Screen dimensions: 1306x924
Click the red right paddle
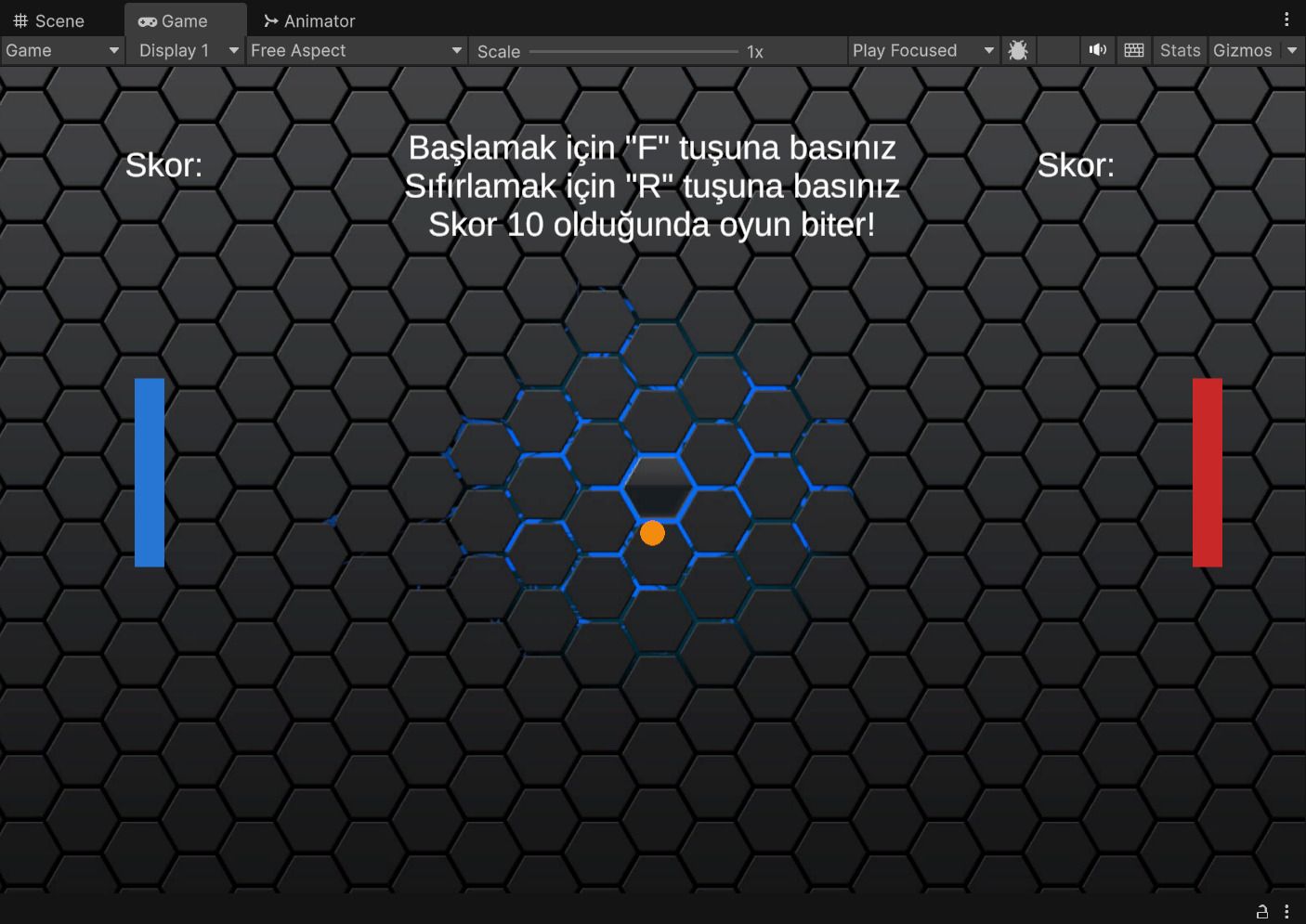click(x=1207, y=472)
